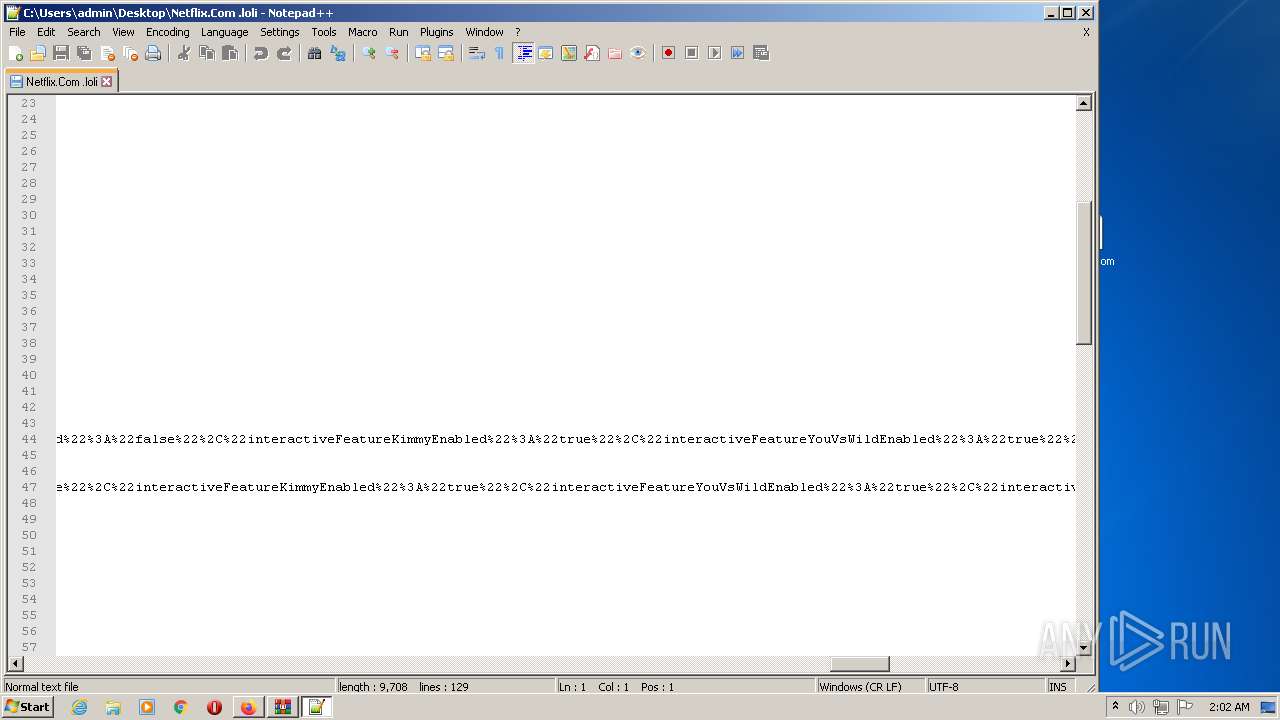Save current recorded macro icon
1280x720 pixels.
[760, 53]
